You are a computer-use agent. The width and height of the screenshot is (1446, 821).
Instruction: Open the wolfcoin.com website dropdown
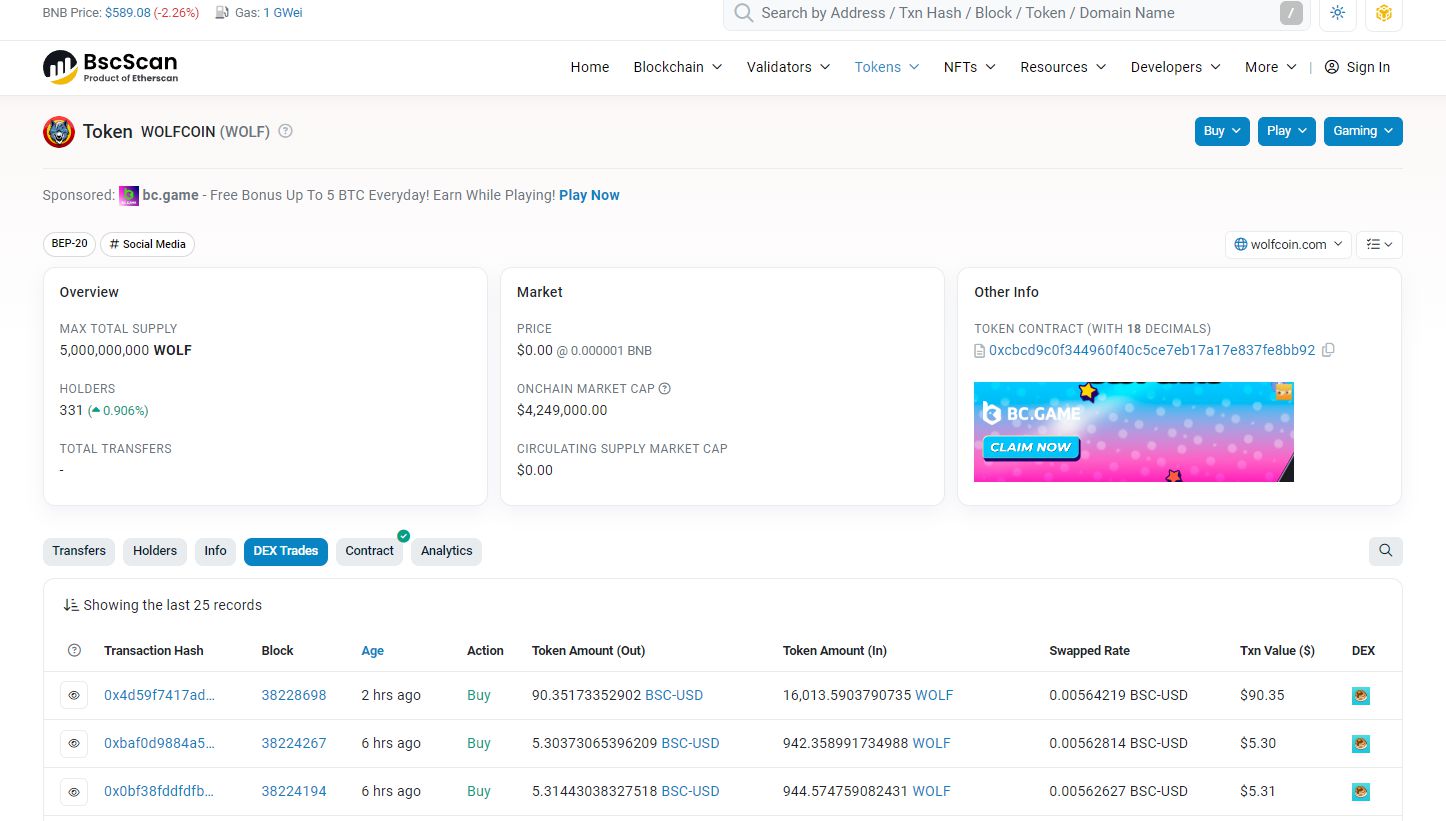coord(1288,244)
